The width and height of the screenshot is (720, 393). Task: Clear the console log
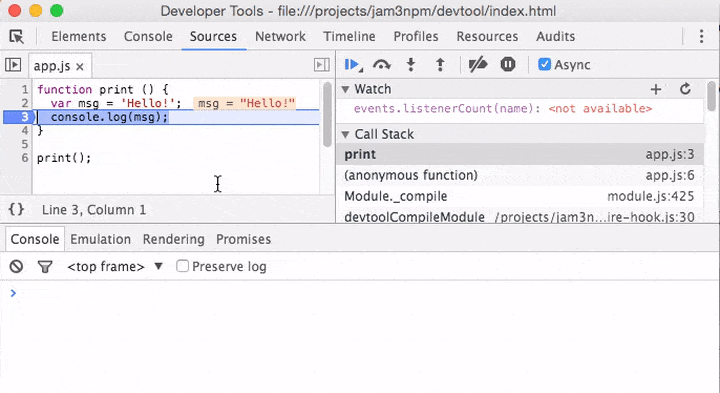17,266
